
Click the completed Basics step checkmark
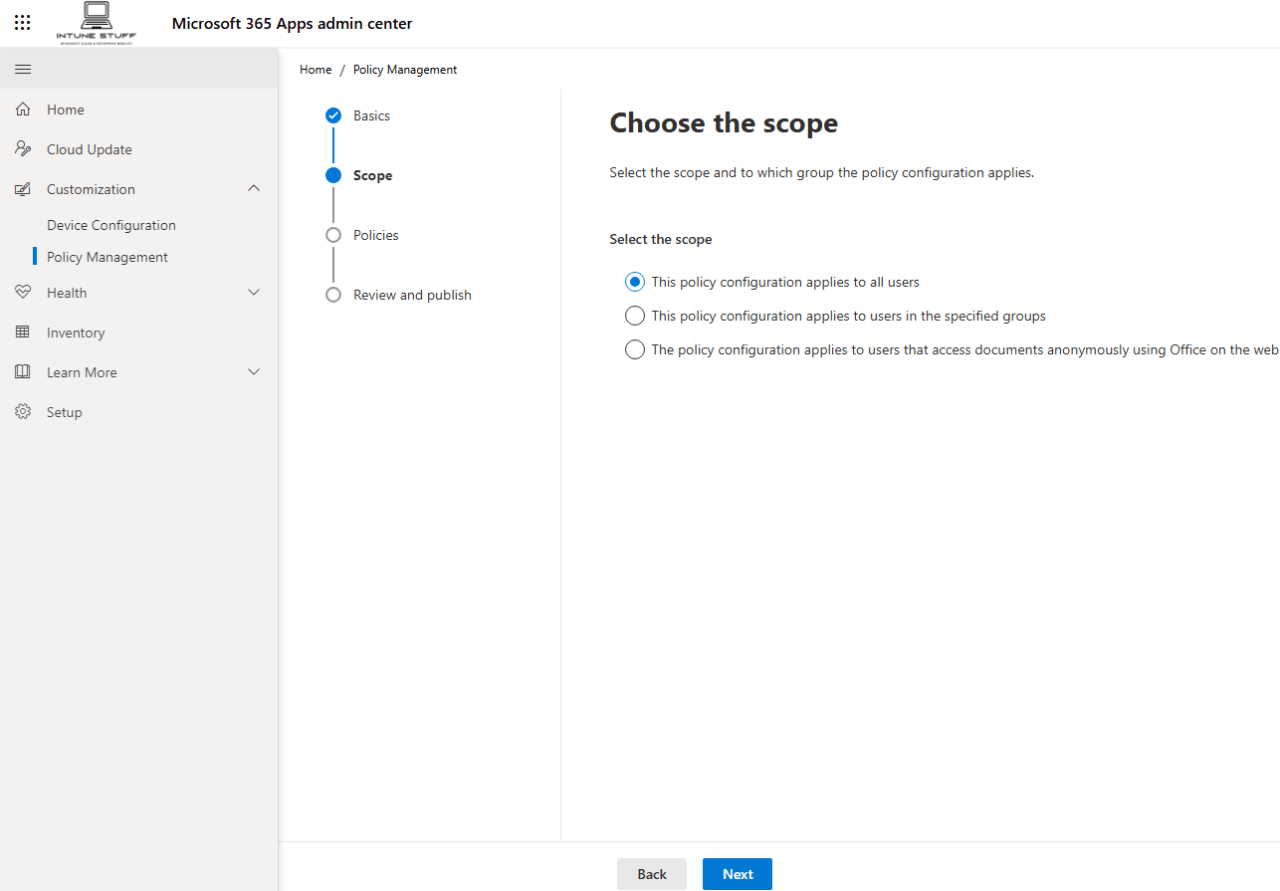point(333,115)
